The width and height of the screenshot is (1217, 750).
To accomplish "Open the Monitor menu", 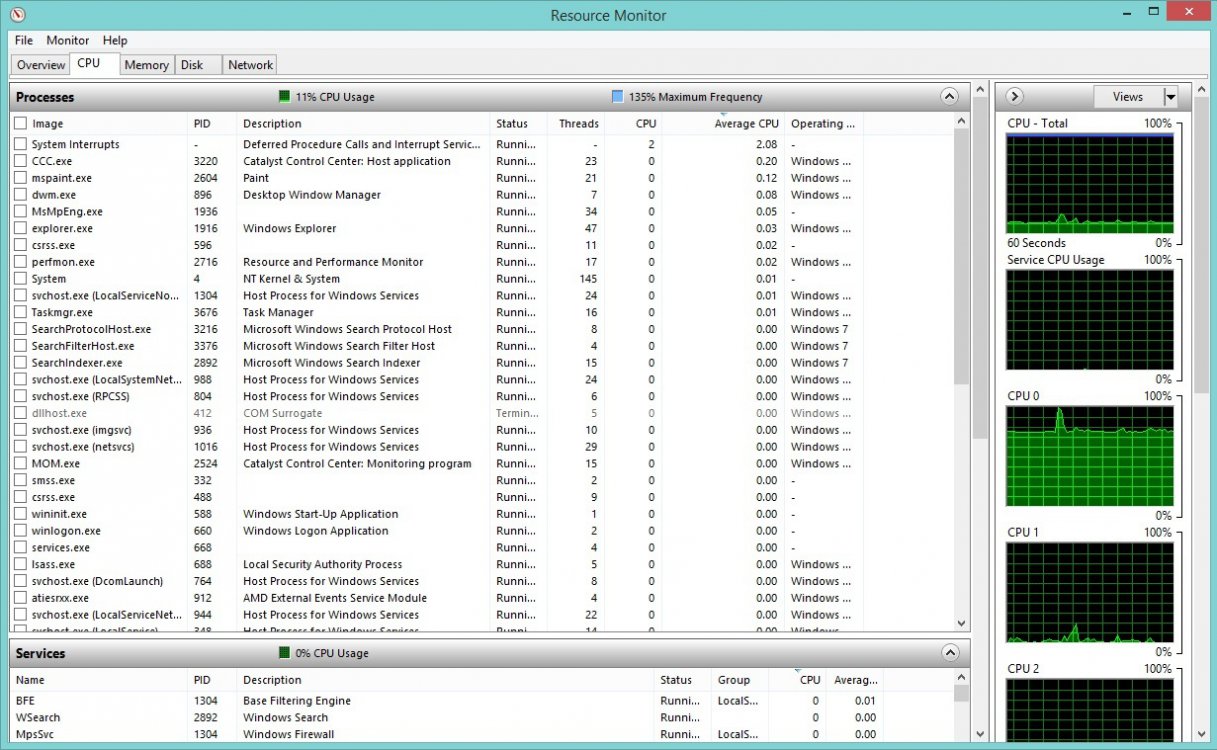I will coord(68,41).
